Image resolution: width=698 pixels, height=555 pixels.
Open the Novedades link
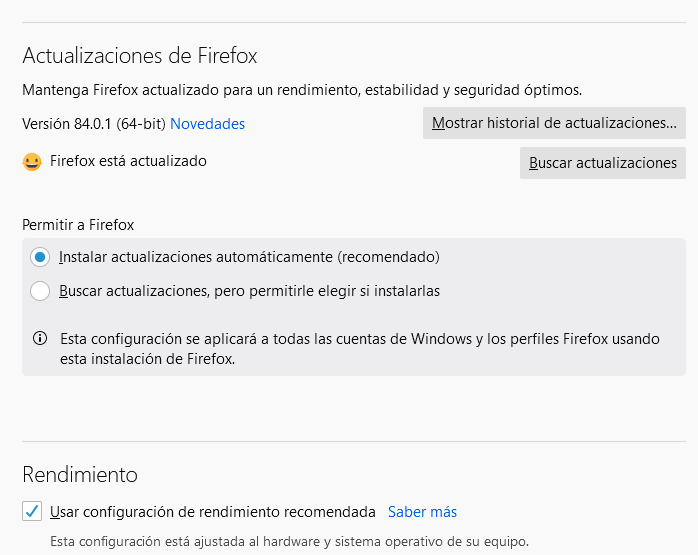pyautogui.click(x=207, y=124)
